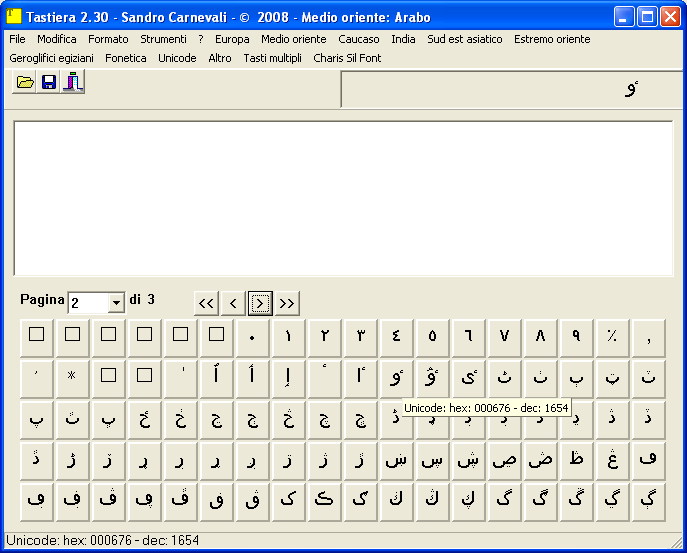Open the Modifica menu
Image resolution: width=687 pixels, height=553 pixels.
(x=57, y=39)
